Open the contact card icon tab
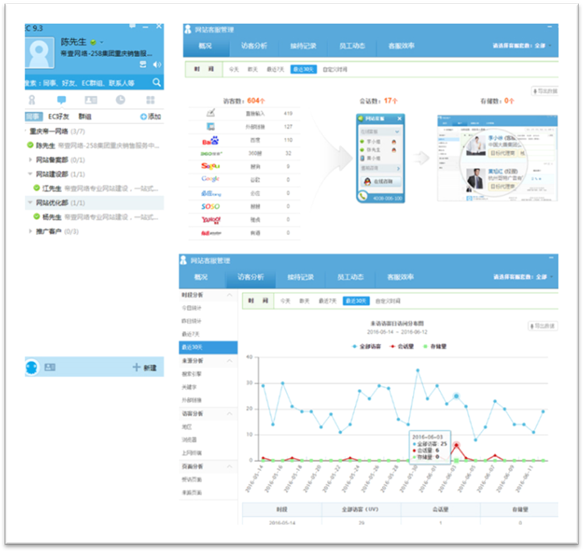The height and width of the screenshot is (552, 584). click(91, 100)
